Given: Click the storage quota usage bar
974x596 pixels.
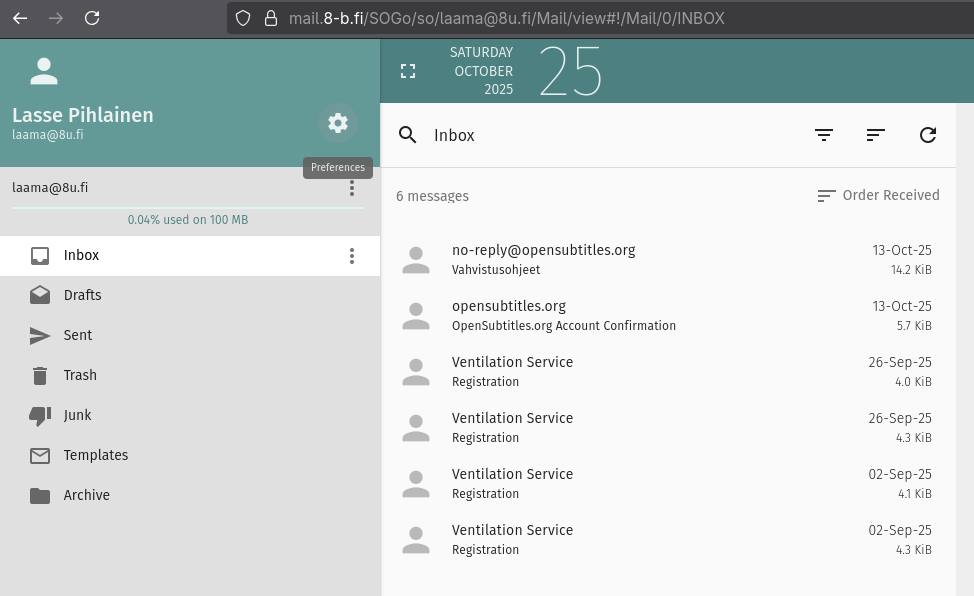Looking at the screenshot, I should (188, 208).
